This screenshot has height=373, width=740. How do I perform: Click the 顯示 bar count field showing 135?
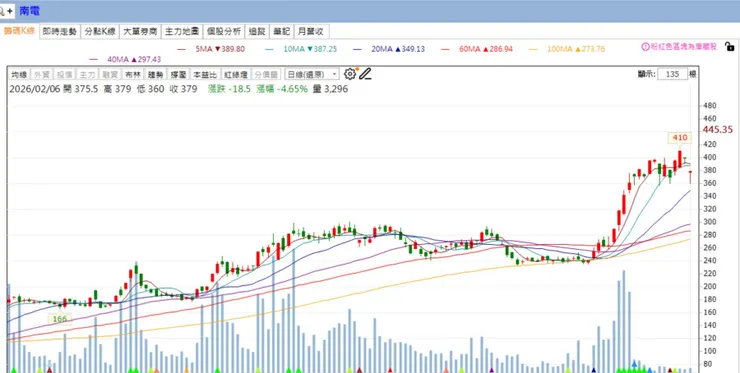coord(672,74)
